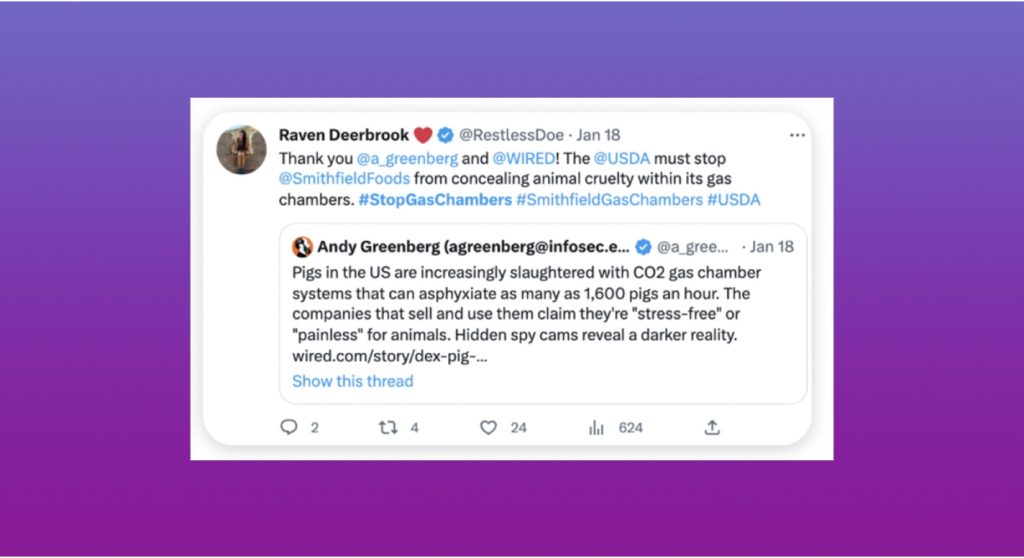
Task: Click Raven Deerbrook's verified badge
Action: 447,135
